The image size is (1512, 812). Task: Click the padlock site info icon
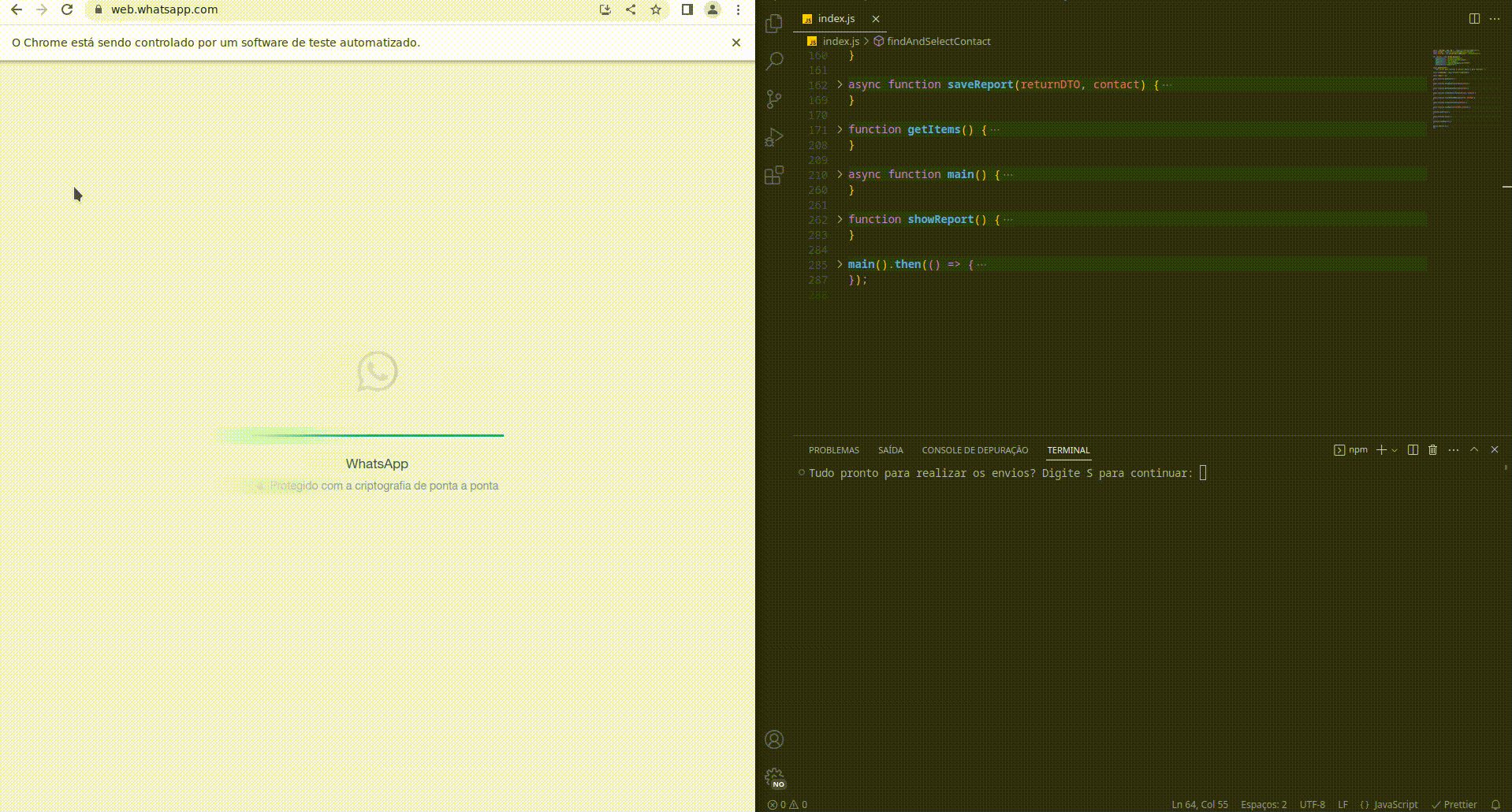click(x=99, y=9)
